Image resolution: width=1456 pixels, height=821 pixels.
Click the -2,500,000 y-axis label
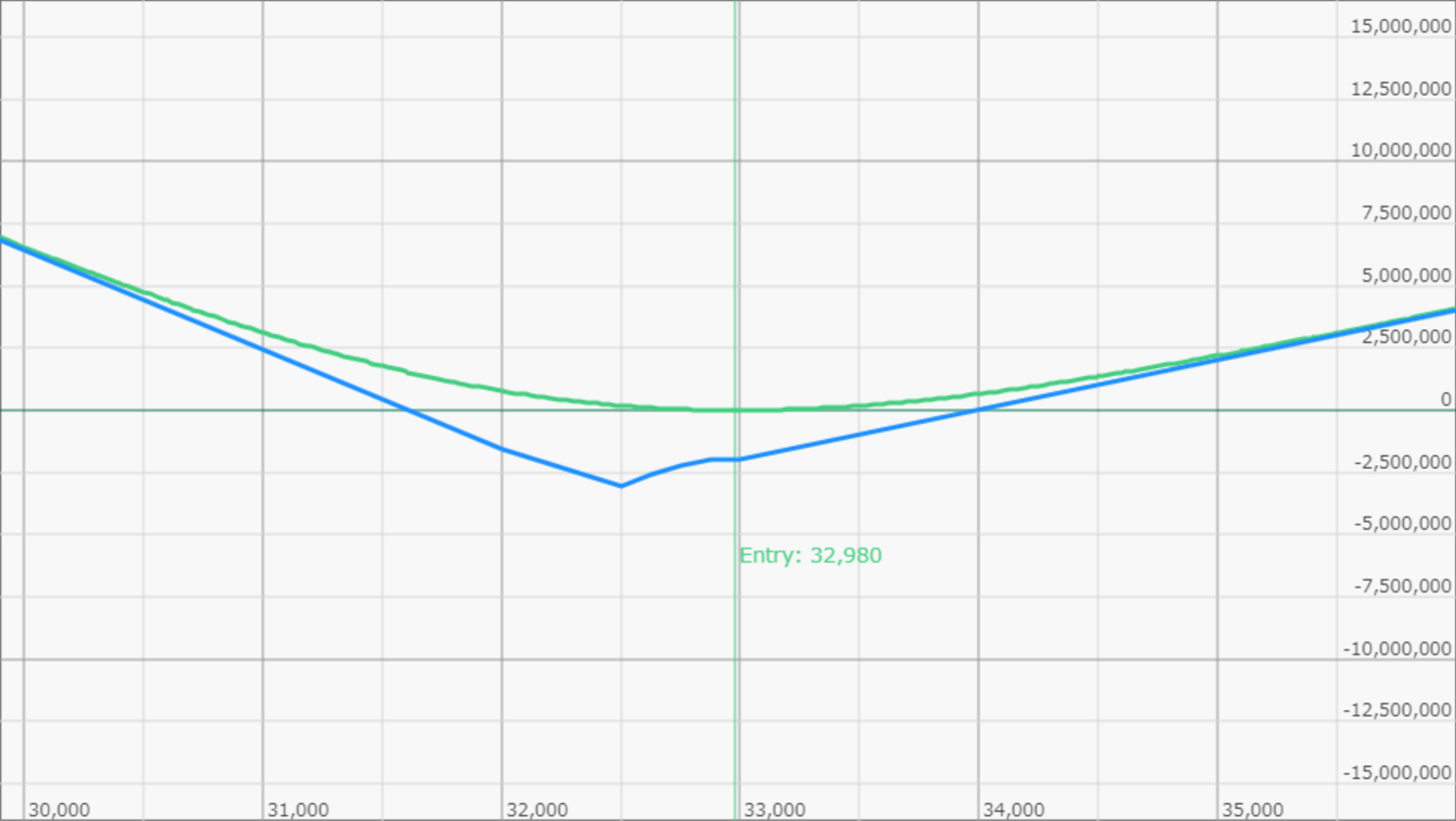click(1403, 462)
